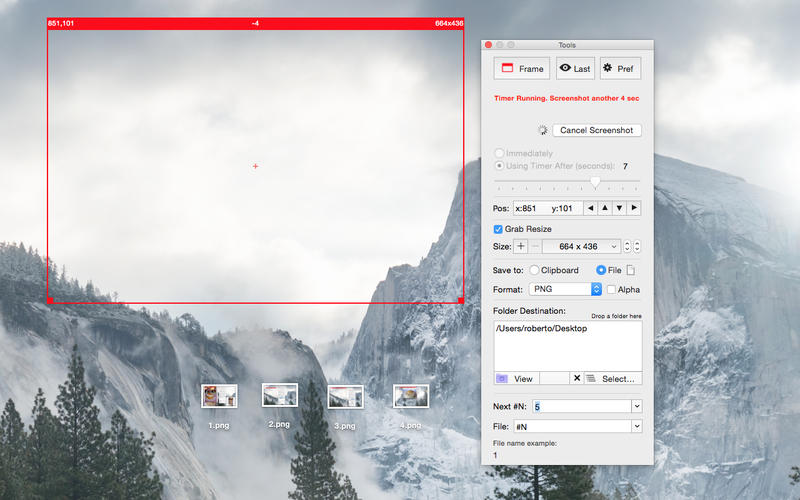Click Cancel Screenshot button
800x500 pixels.
click(x=596, y=130)
